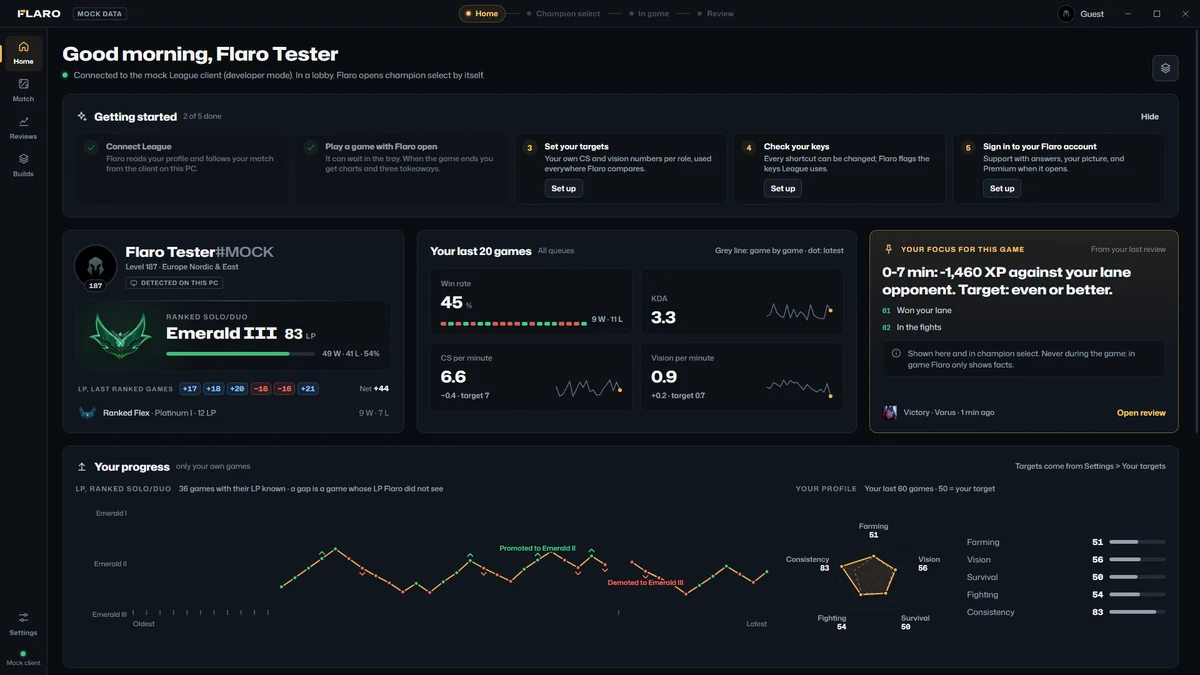Click the Farming score bar
The image size is (1200, 675).
pos(1137,542)
